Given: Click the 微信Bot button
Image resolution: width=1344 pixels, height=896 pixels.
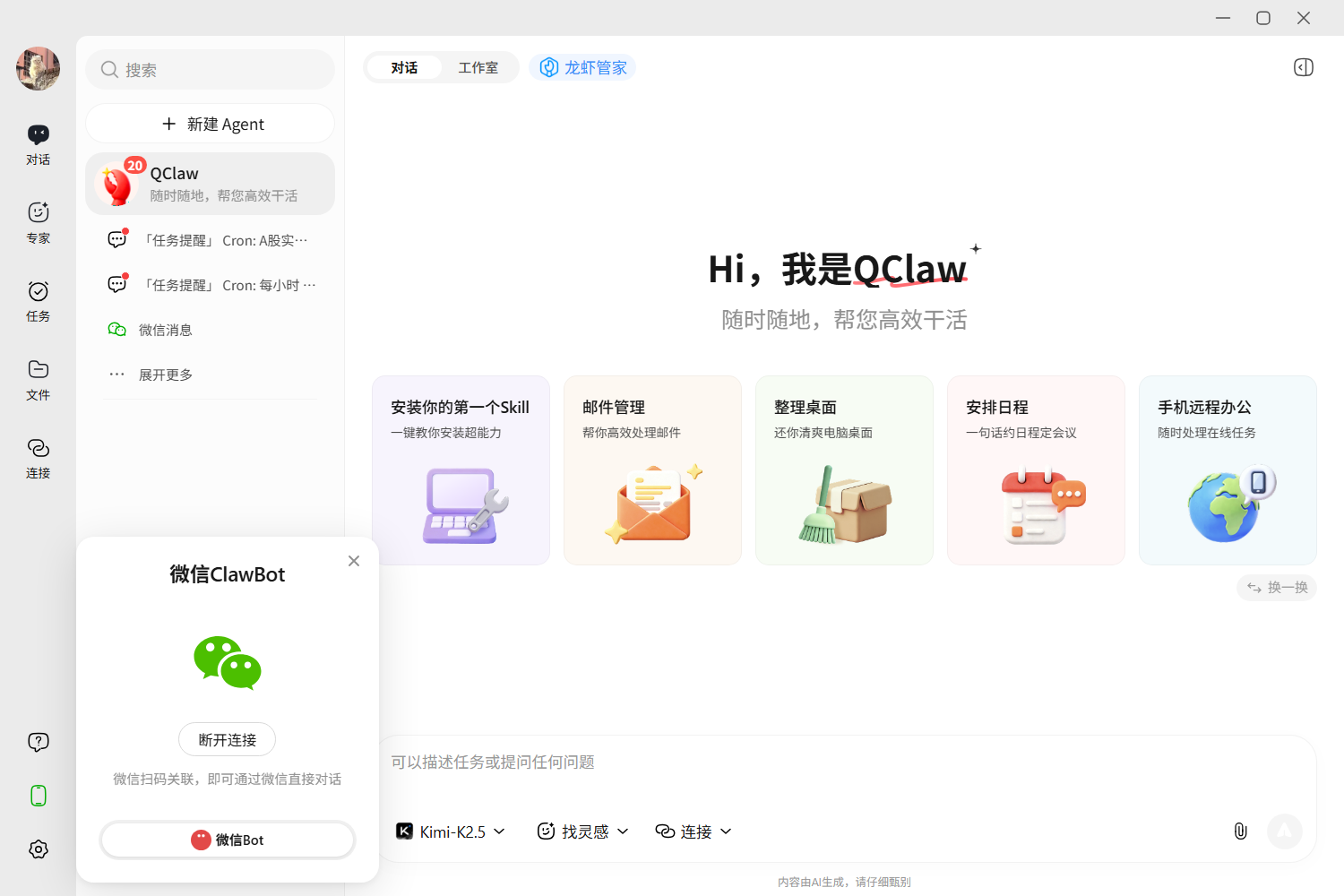Looking at the screenshot, I should [228, 840].
